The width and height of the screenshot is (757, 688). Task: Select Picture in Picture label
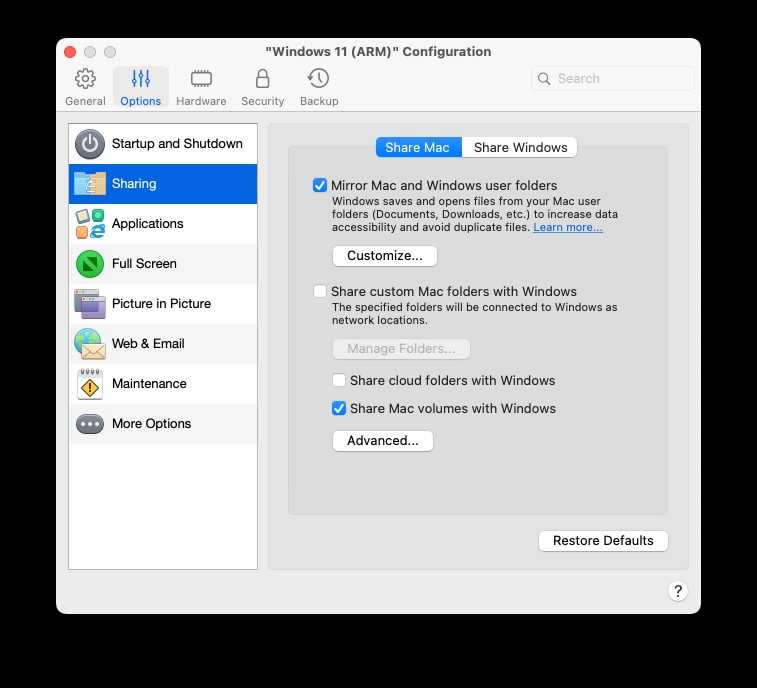coord(161,304)
